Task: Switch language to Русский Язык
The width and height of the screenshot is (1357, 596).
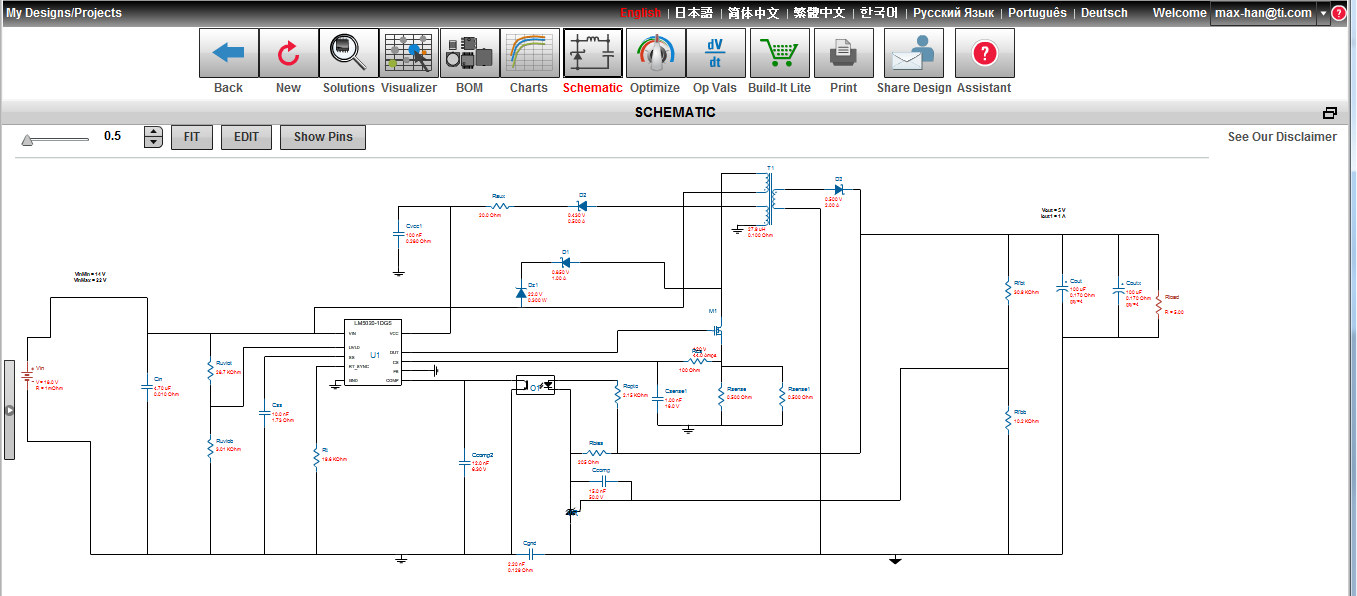Action: (954, 13)
